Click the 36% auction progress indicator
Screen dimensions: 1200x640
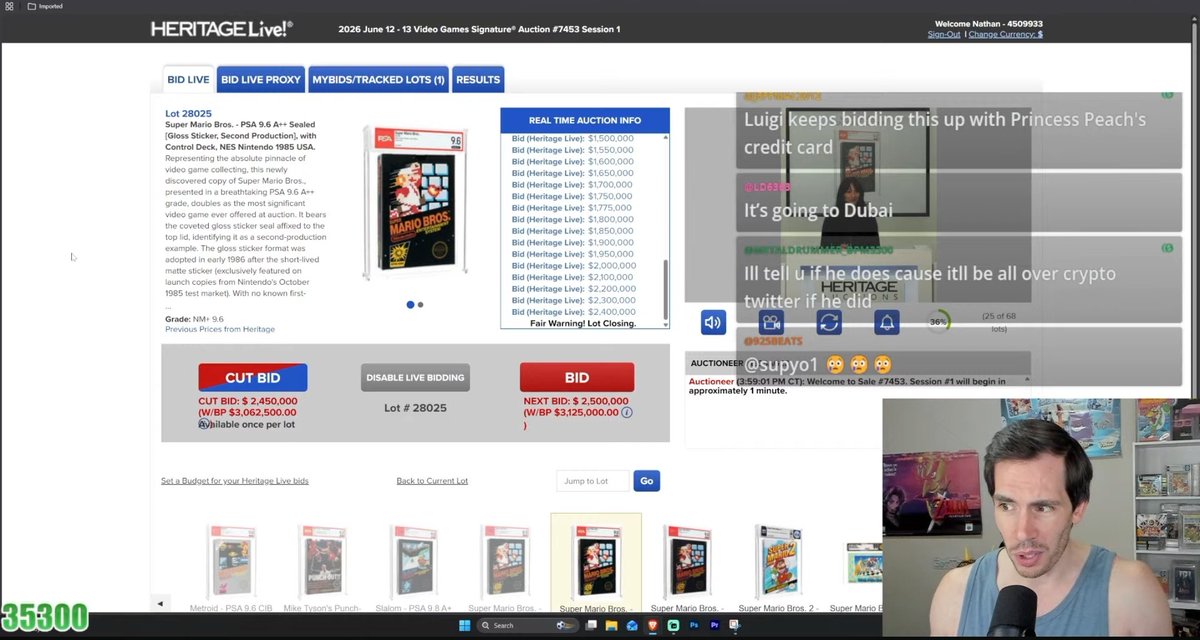coord(938,322)
